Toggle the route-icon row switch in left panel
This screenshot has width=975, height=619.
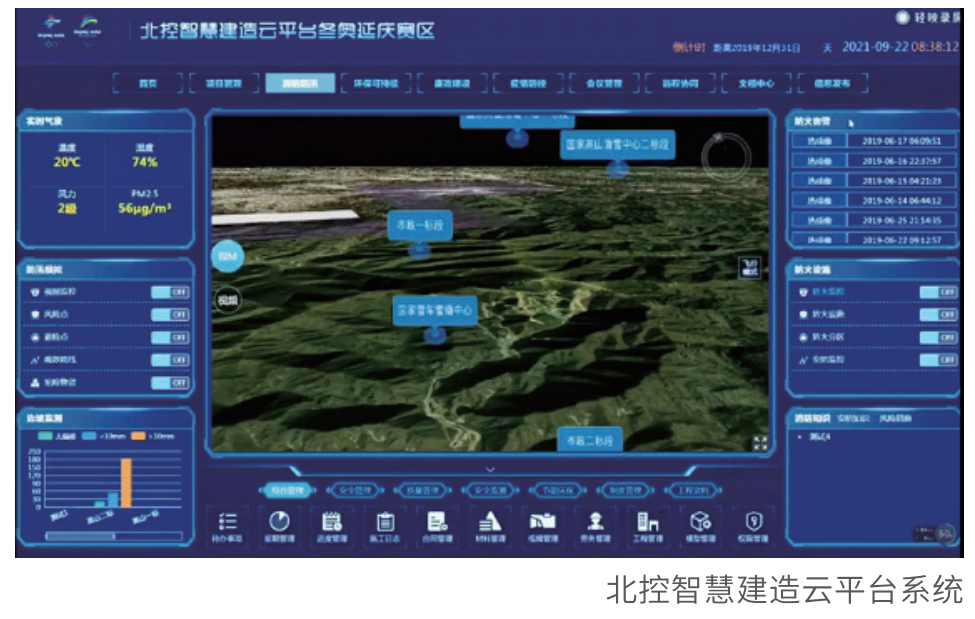[170, 360]
